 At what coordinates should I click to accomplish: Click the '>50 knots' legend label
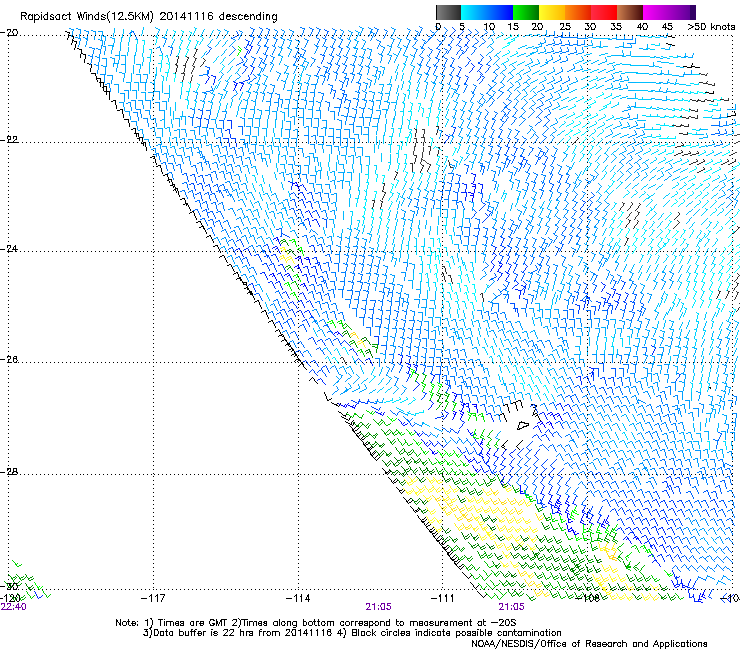click(711, 27)
